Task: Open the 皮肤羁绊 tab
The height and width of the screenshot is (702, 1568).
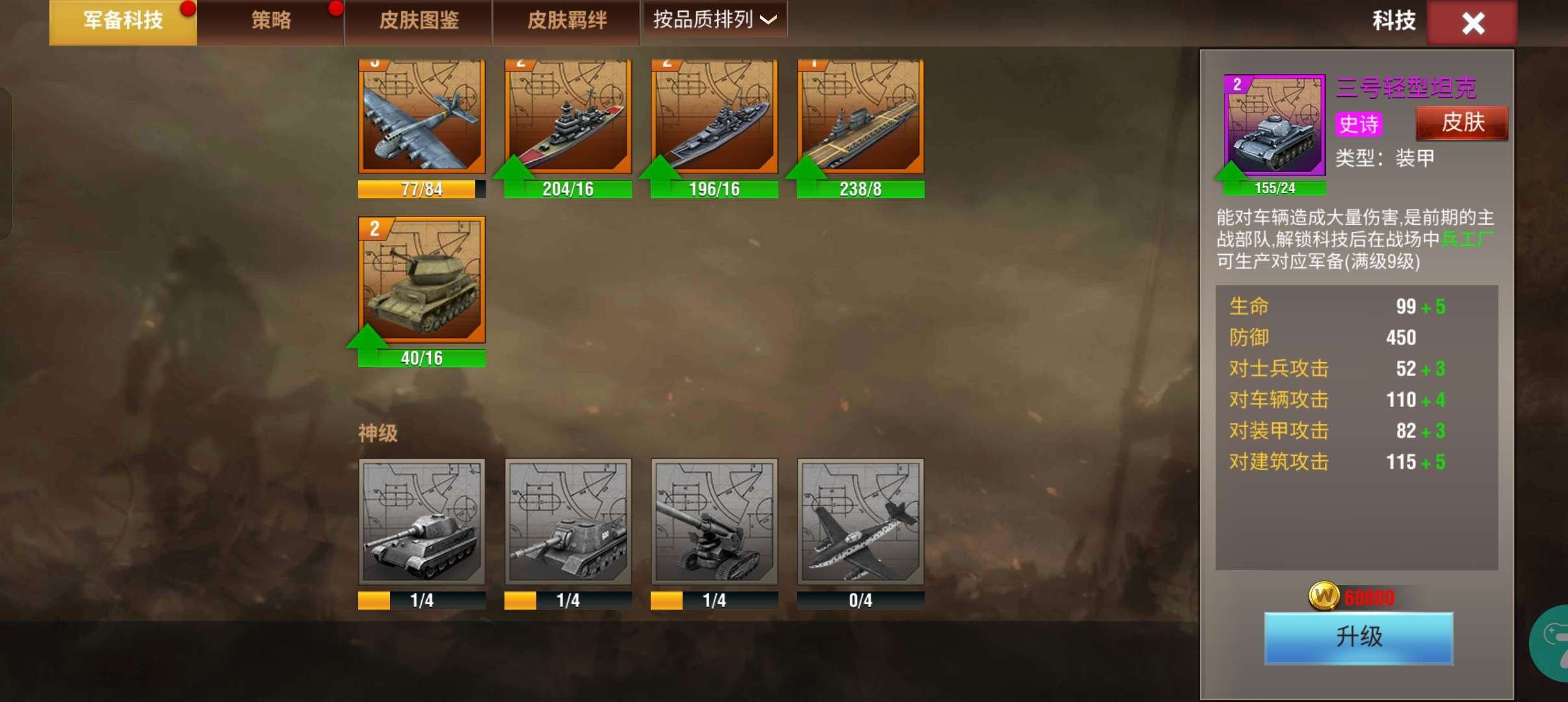Action: [x=566, y=21]
